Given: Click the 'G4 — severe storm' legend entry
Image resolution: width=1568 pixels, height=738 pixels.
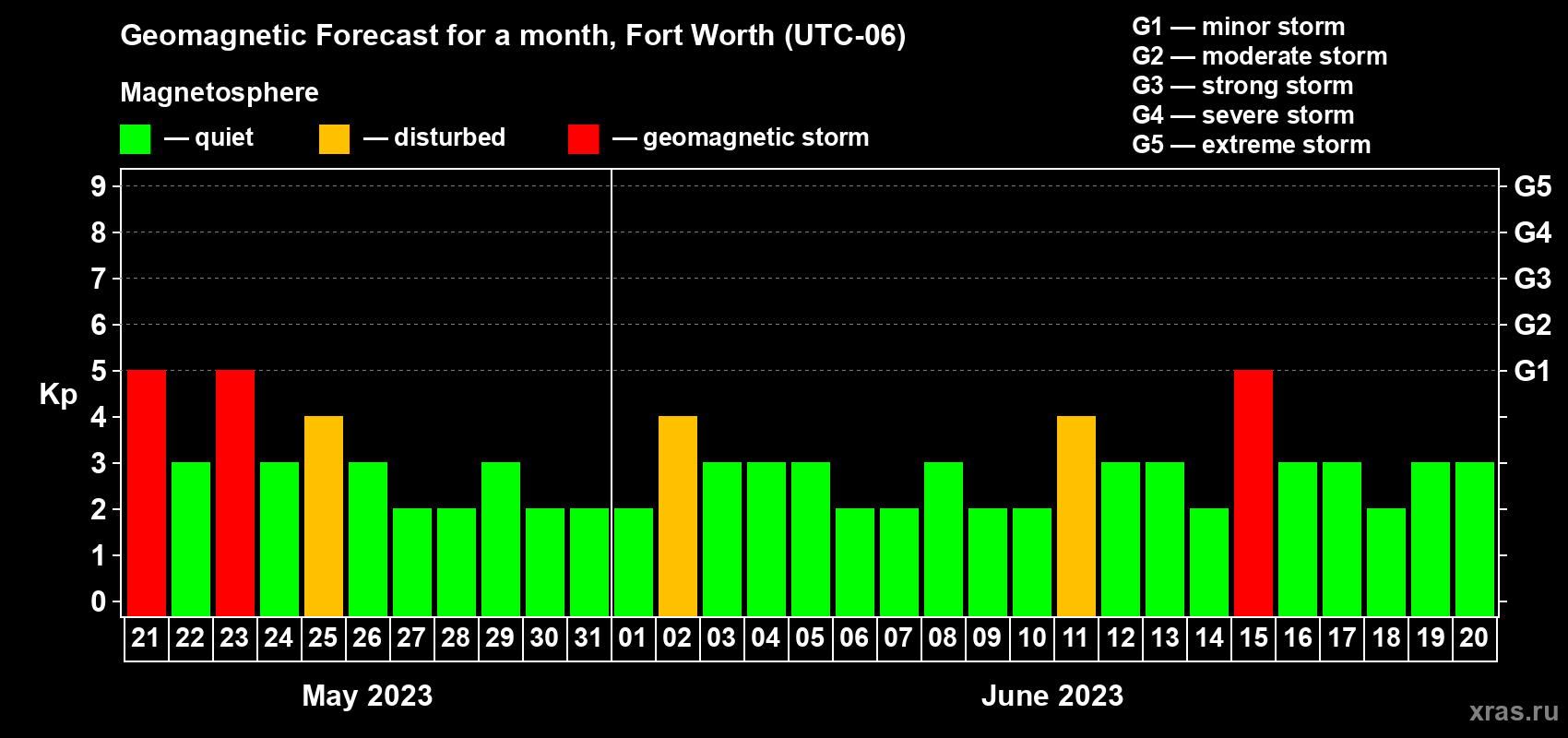Looking at the screenshot, I should [x=1243, y=115].
